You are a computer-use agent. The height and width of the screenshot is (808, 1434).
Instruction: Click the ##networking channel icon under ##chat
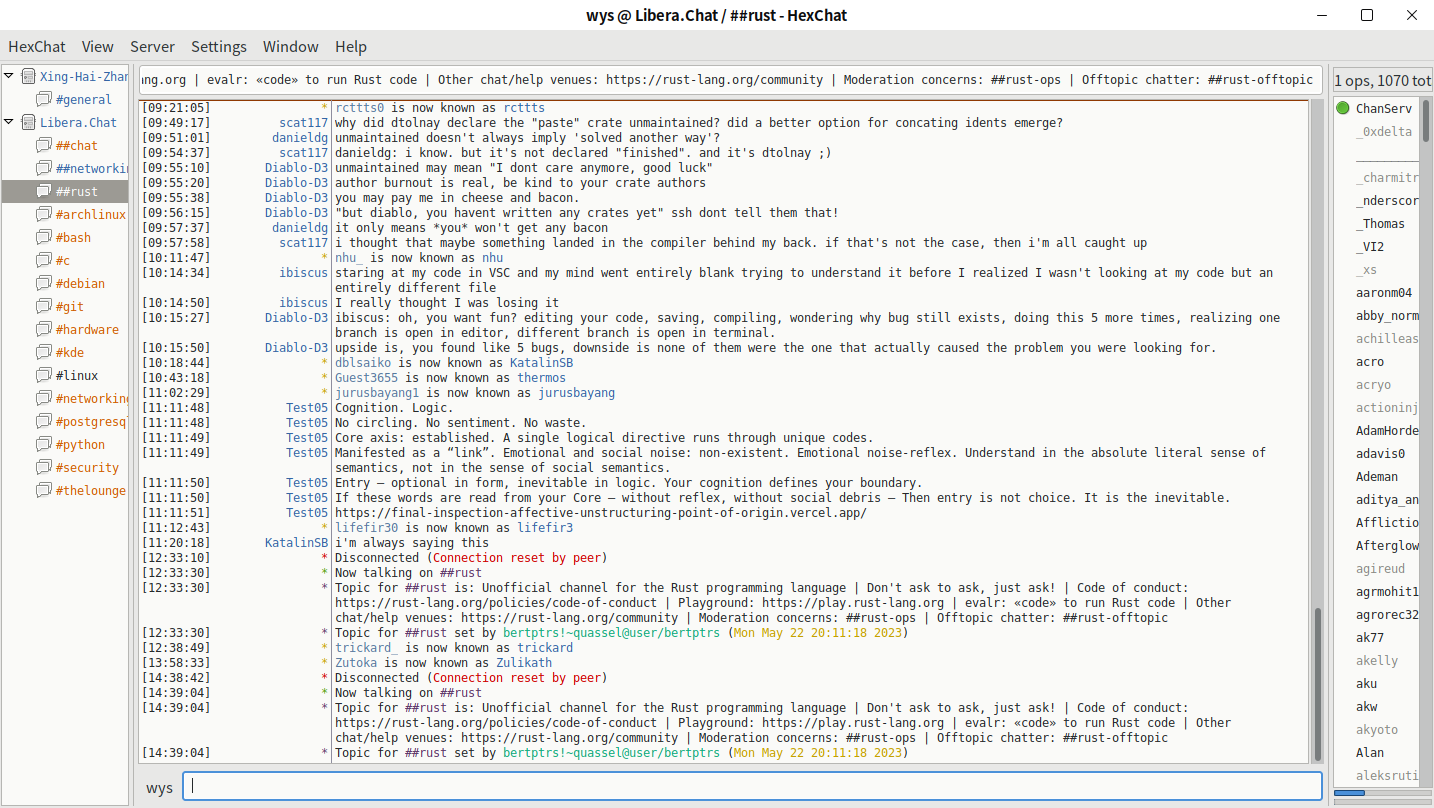(44, 168)
